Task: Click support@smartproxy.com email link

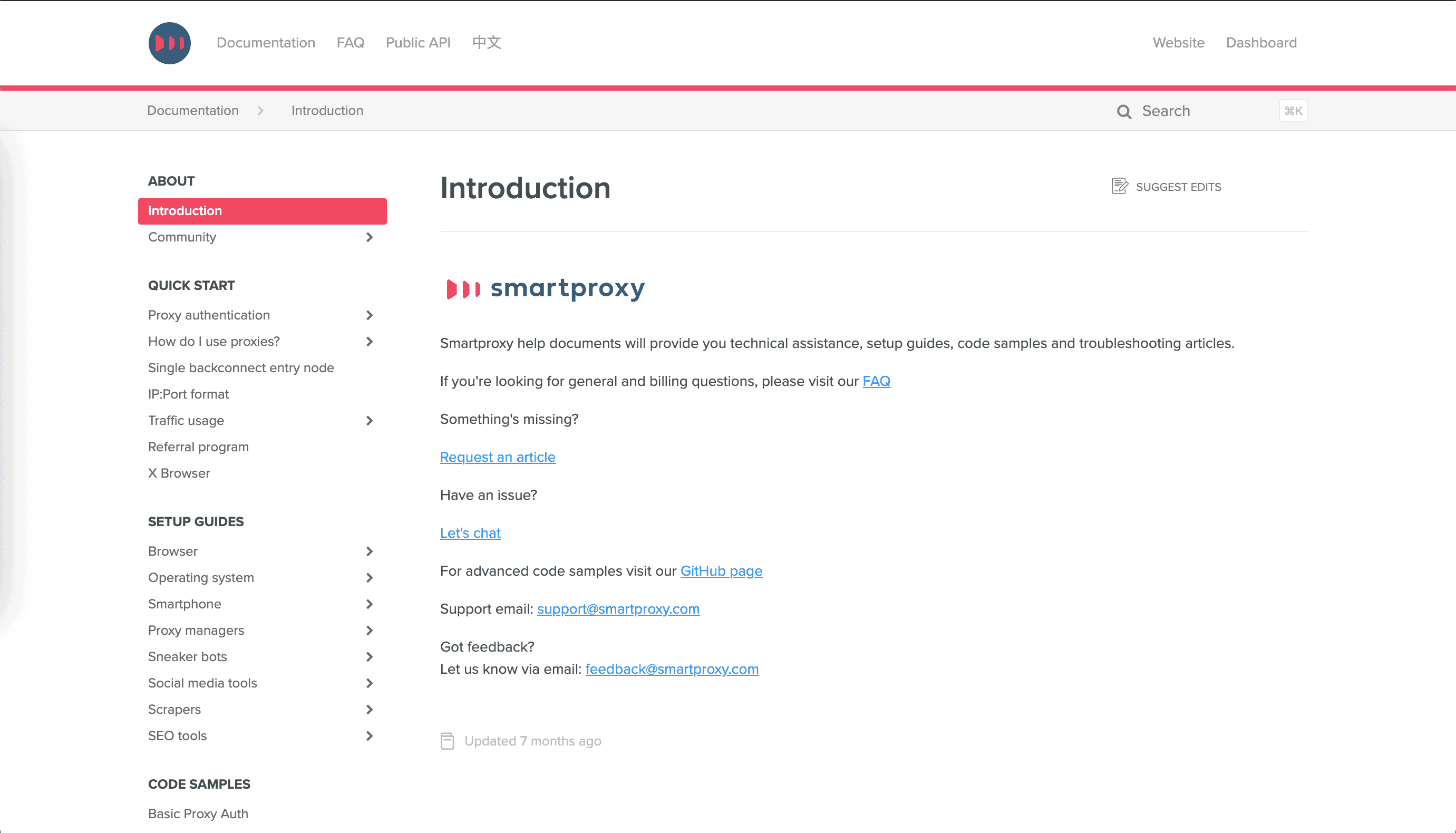Action: click(x=618, y=609)
